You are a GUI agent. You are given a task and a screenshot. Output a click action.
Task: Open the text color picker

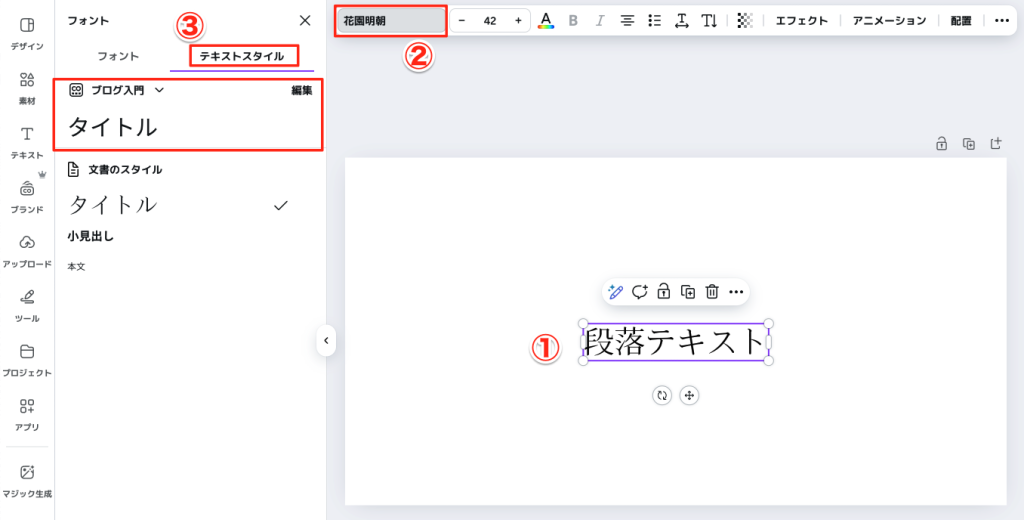[546, 20]
